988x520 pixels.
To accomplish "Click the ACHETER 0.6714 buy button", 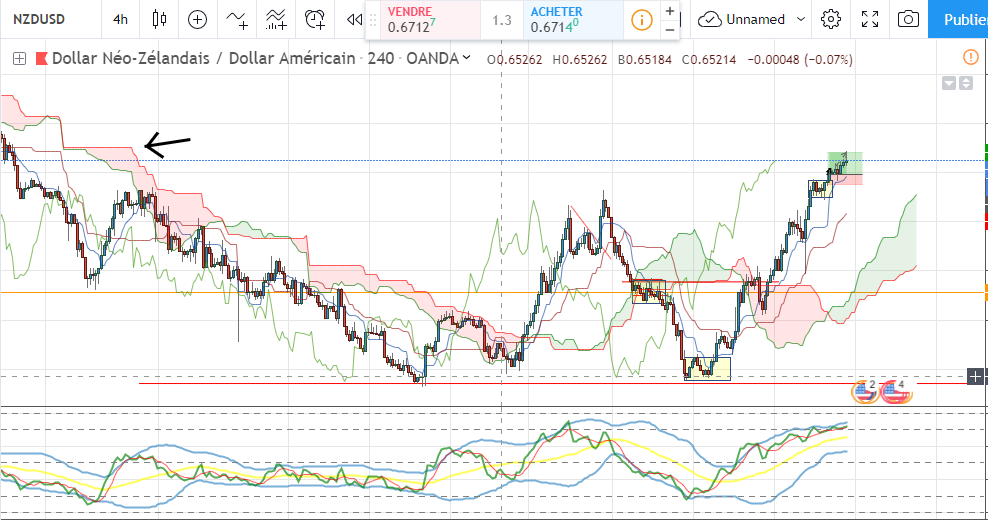I will click(x=573, y=20).
